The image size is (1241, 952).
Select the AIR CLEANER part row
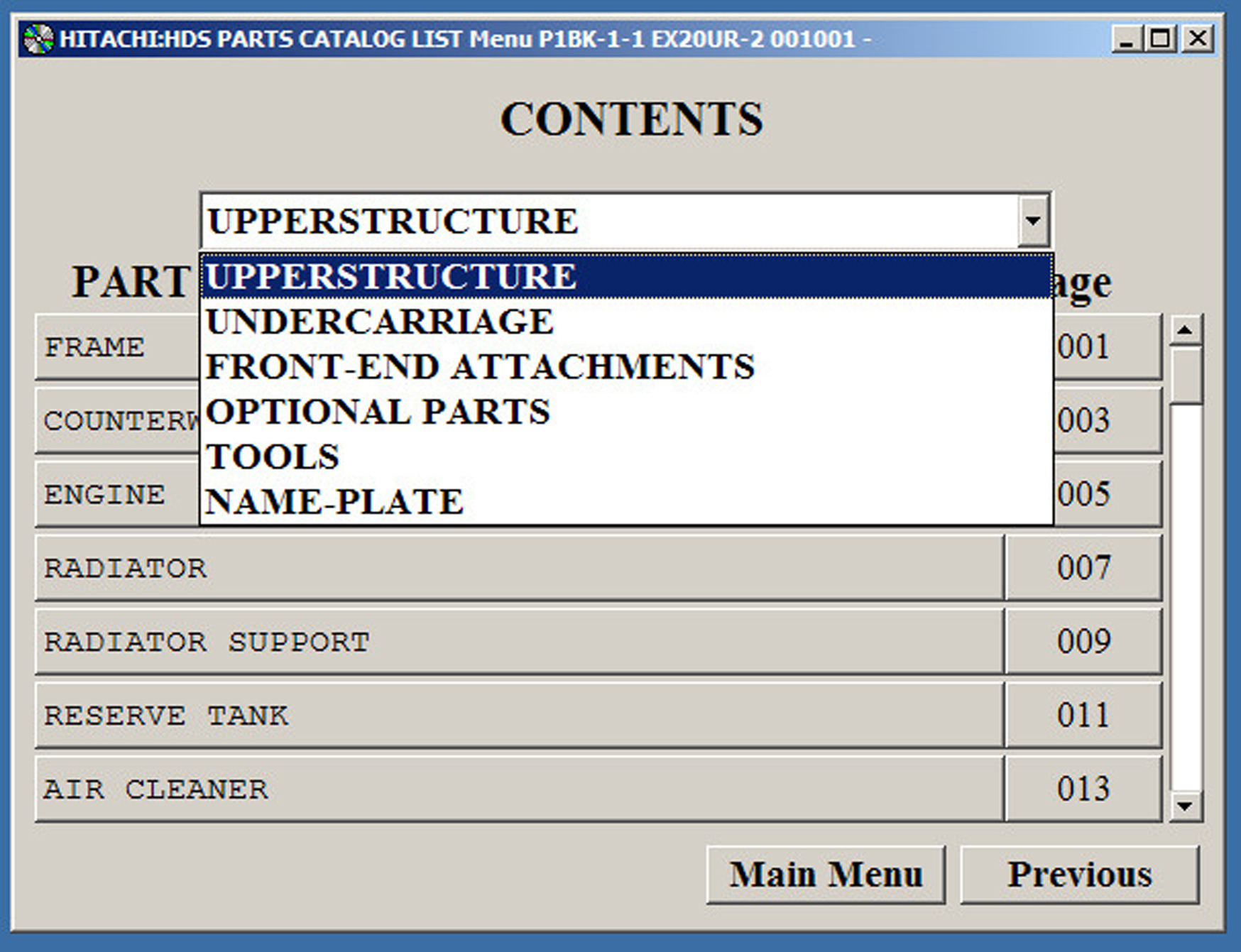[x=519, y=789]
